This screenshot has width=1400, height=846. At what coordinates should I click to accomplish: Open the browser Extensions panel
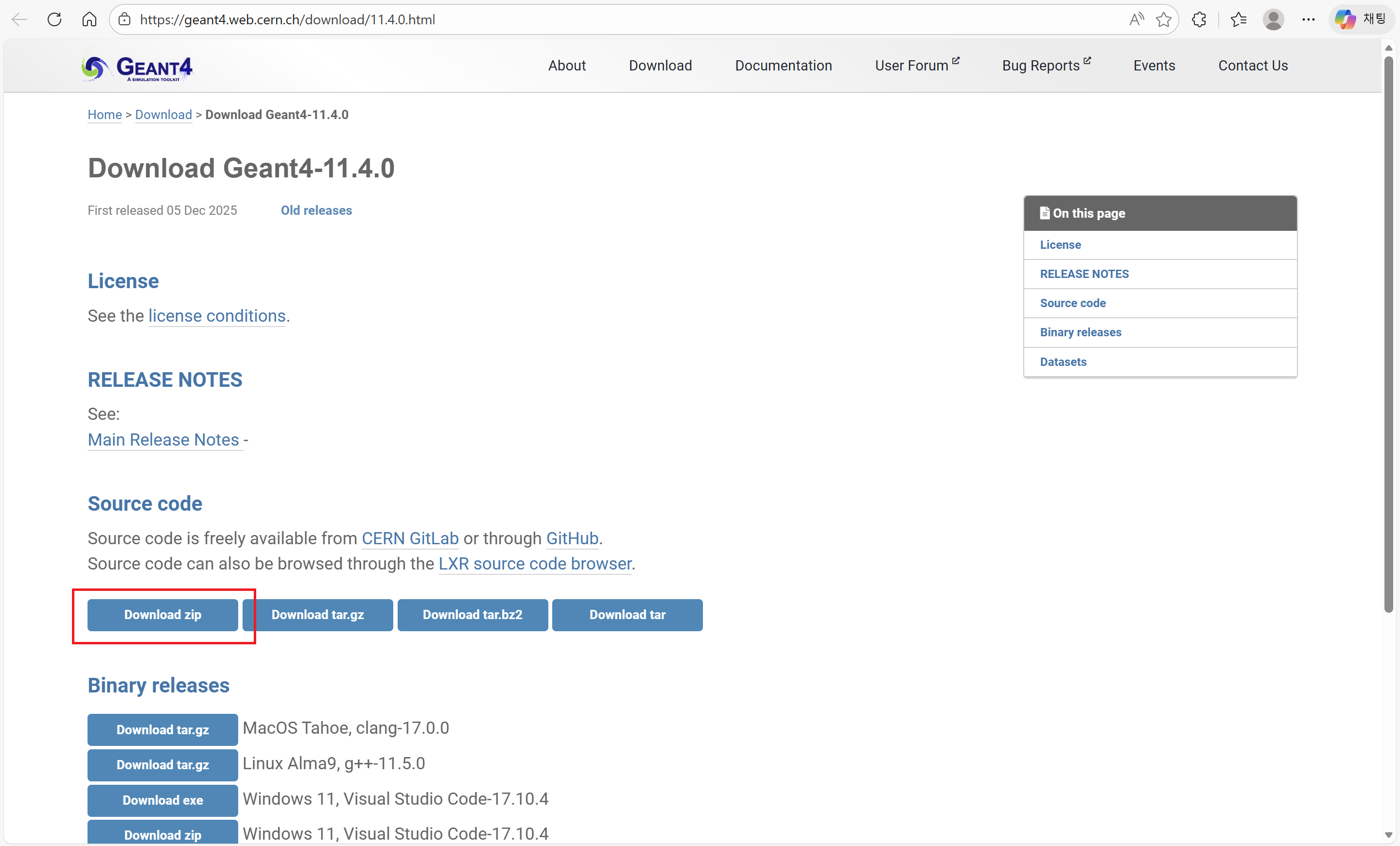tap(1199, 19)
